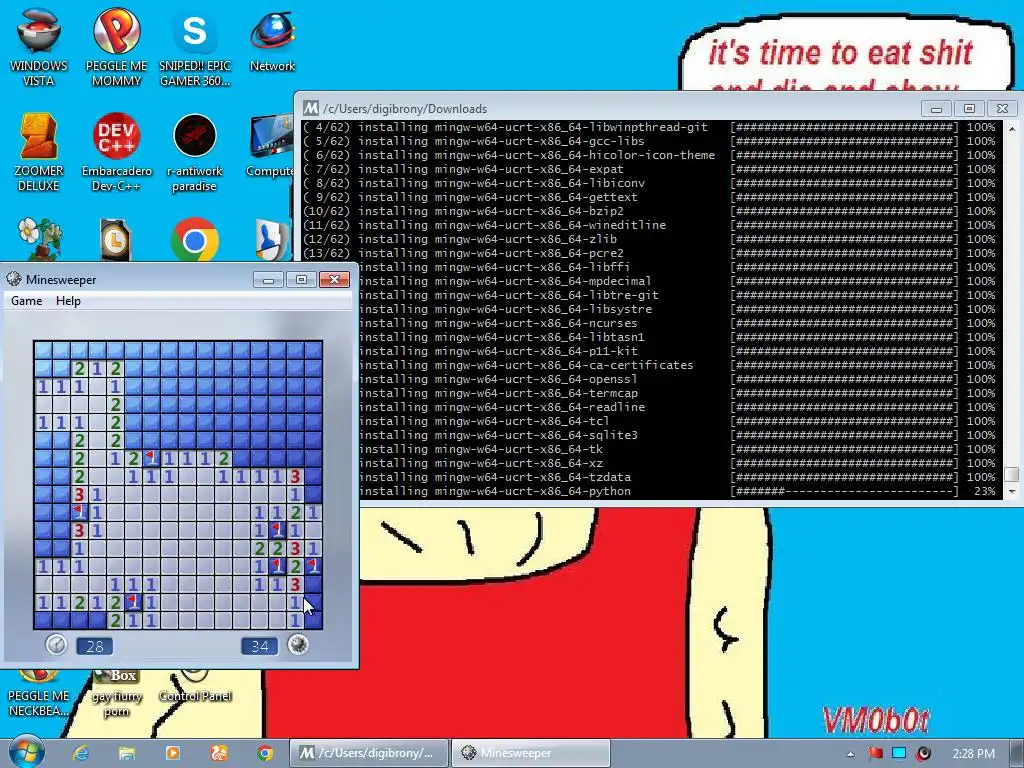
Task: Open the Windows Start orb
Action: [26, 752]
